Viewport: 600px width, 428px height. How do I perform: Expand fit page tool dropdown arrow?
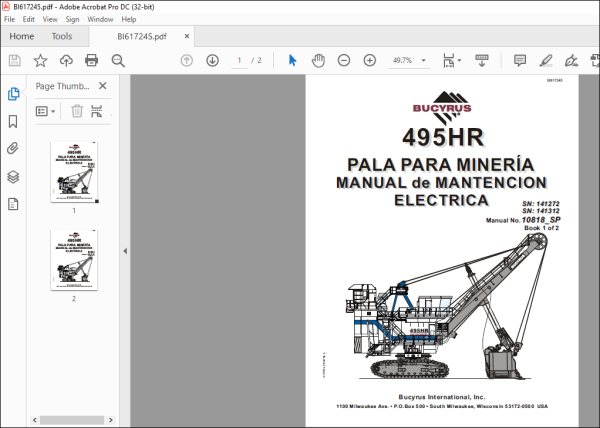pos(460,60)
